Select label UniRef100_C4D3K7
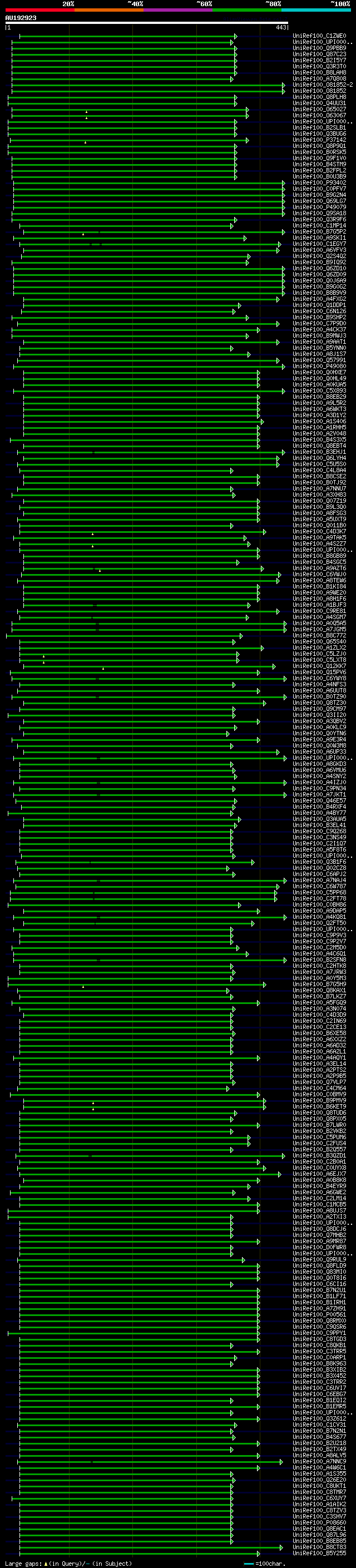The width and height of the screenshot is (356, 1568). click(x=319, y=531)
